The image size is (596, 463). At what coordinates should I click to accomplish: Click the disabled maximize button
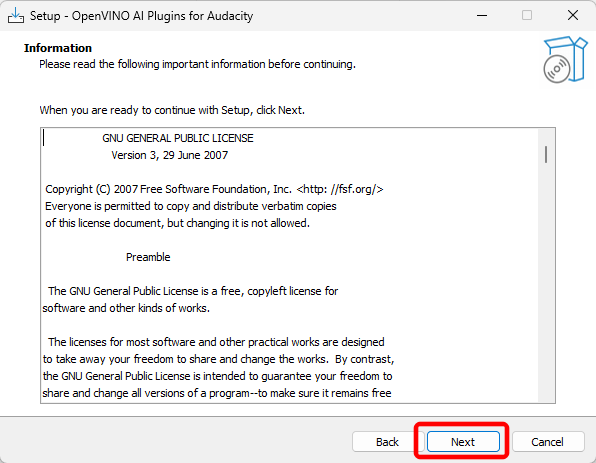527,16
